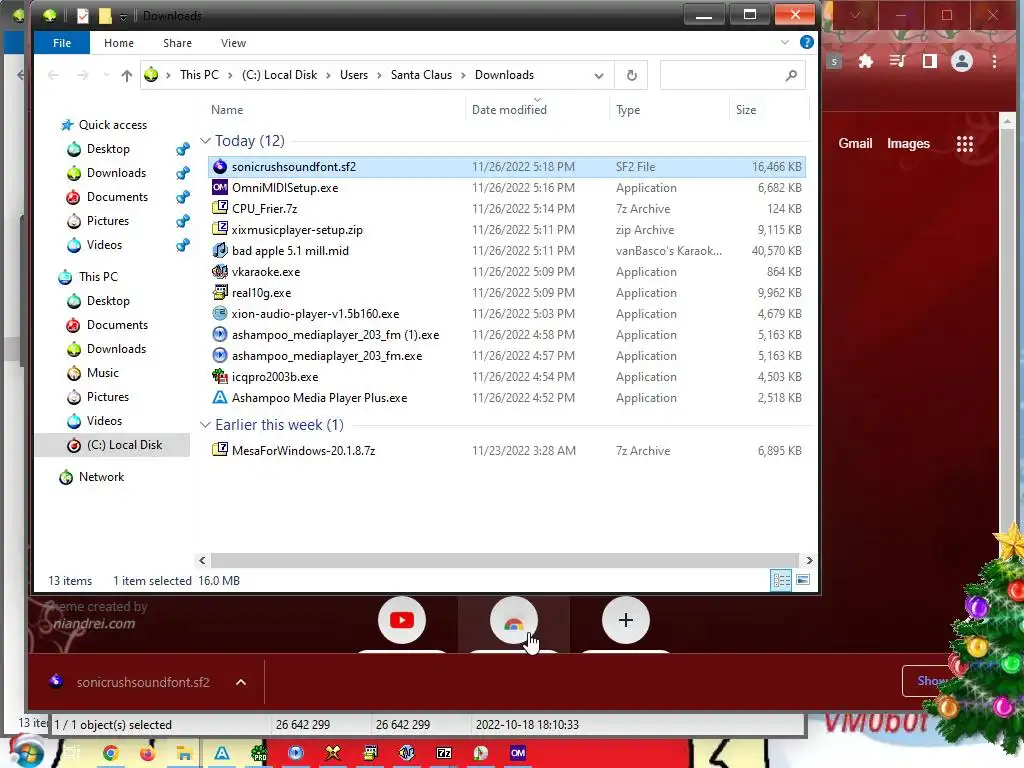This screenshot has width=1024, height=768.
Task: Open Videos folder under This PC
Action: point(104,421)
